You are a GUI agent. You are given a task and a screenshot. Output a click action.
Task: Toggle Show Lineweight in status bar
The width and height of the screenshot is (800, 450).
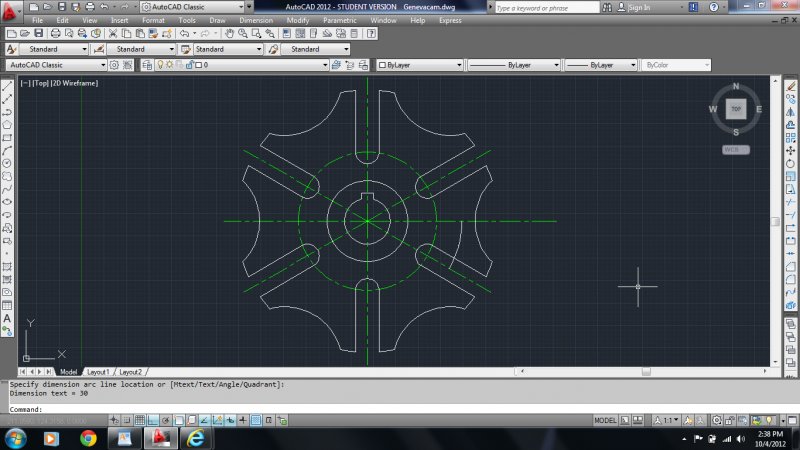coord(243,420)
